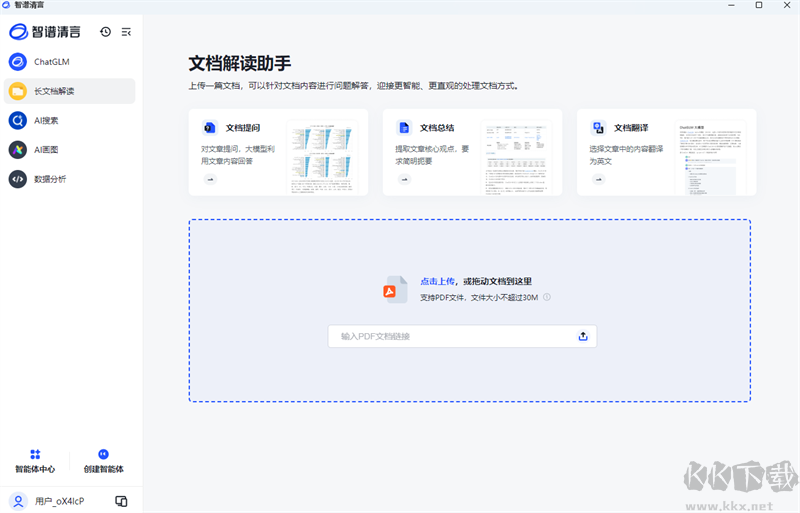Image resolution: width=800 pixels, height=513 pixels.
Task: Click the 文档总结 preview thumbnail
Action: click(x=516, y=158)
